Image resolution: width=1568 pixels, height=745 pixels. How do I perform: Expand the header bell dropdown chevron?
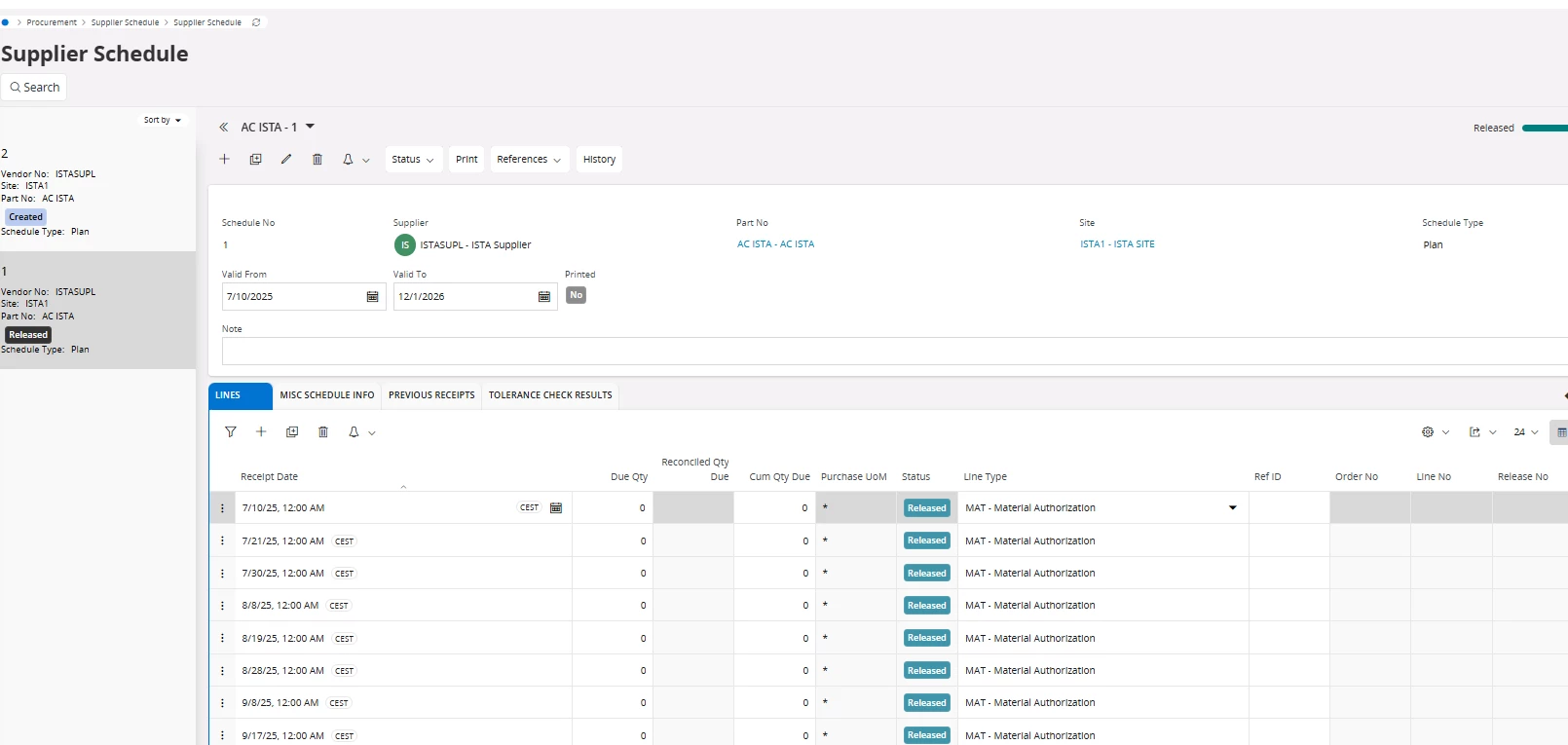[x=366, y=160]
